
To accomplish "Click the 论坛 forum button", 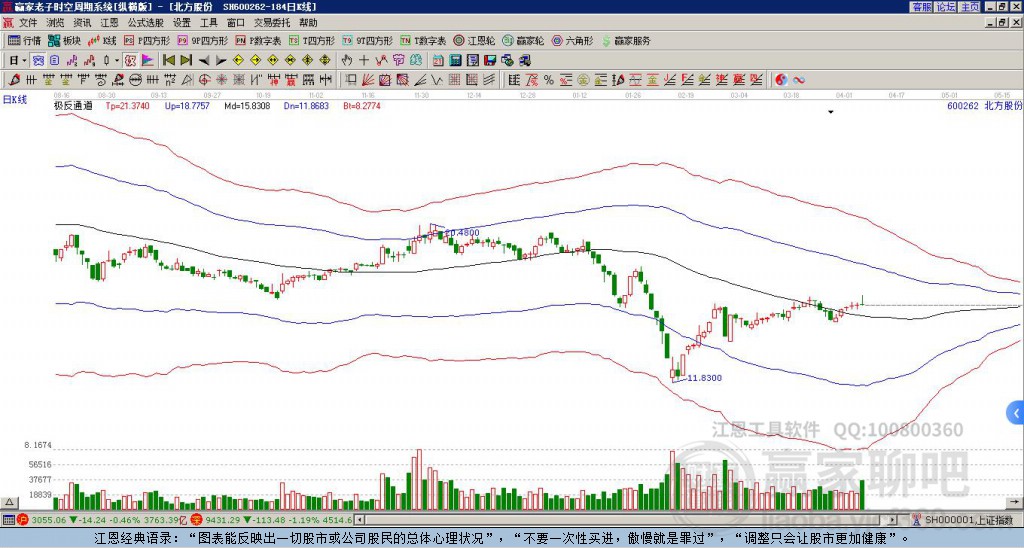I will (946, 7).
